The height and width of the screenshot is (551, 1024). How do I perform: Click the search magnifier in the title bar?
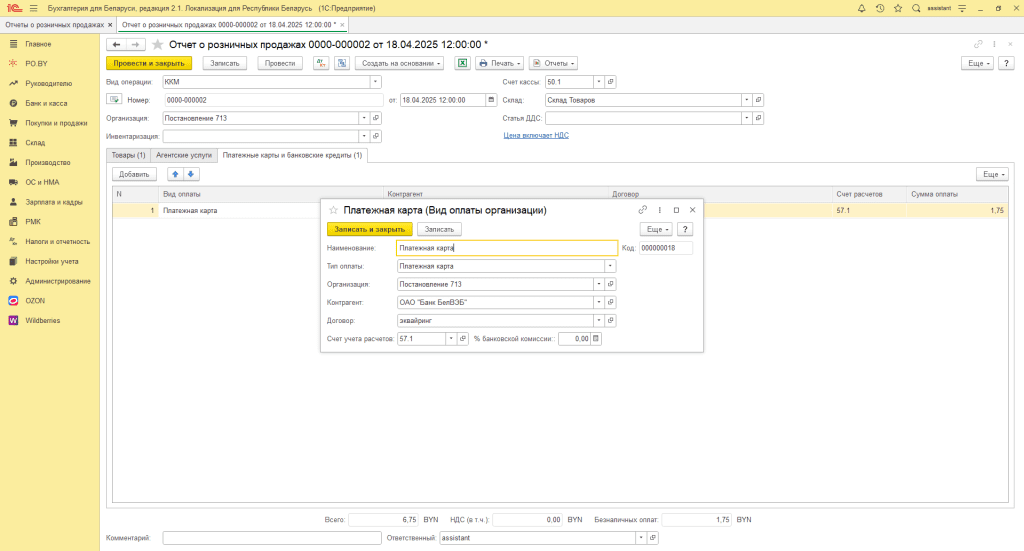click(916, 8)
